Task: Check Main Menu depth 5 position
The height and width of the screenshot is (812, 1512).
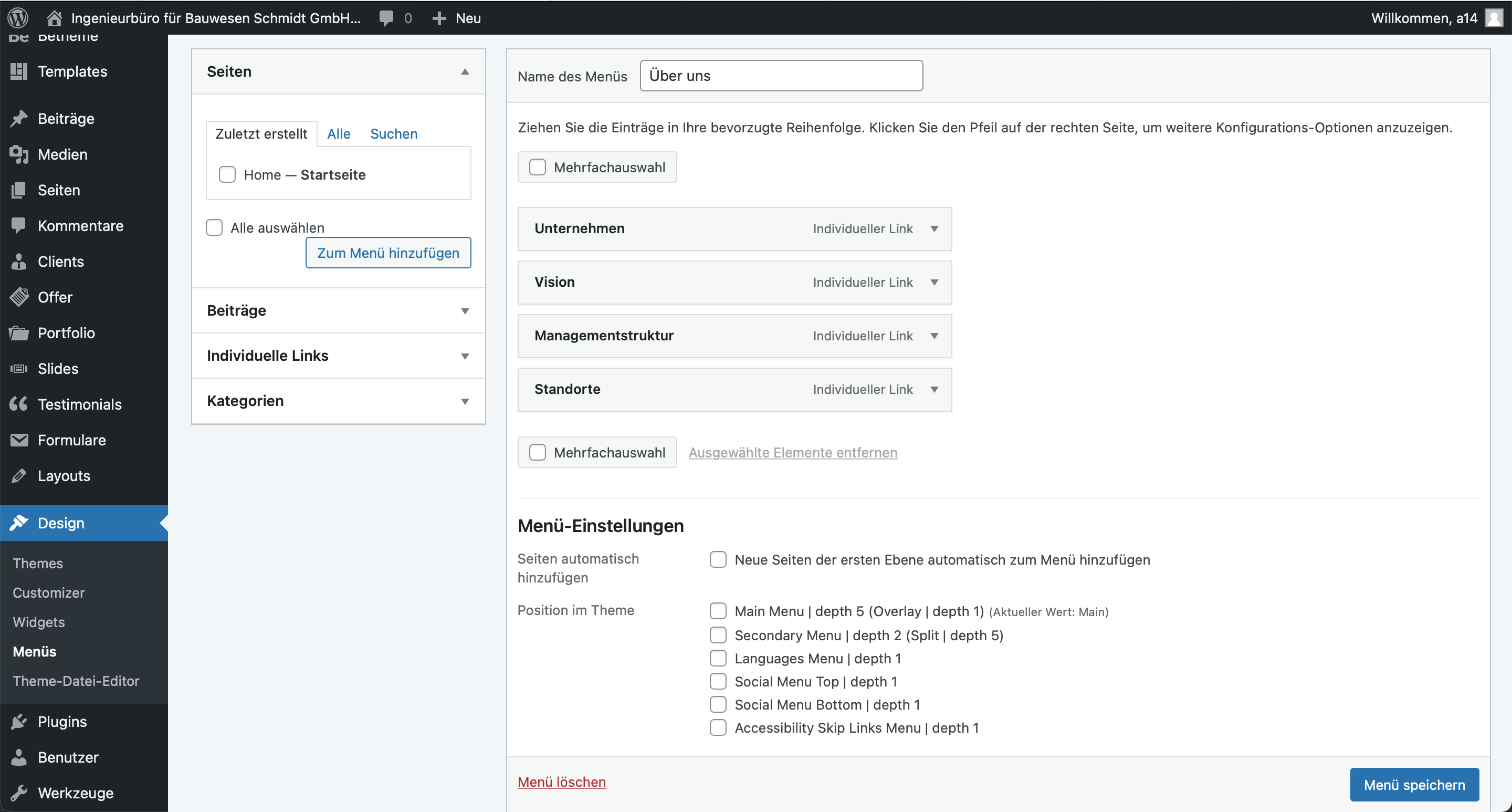Action: pos(718,611)
